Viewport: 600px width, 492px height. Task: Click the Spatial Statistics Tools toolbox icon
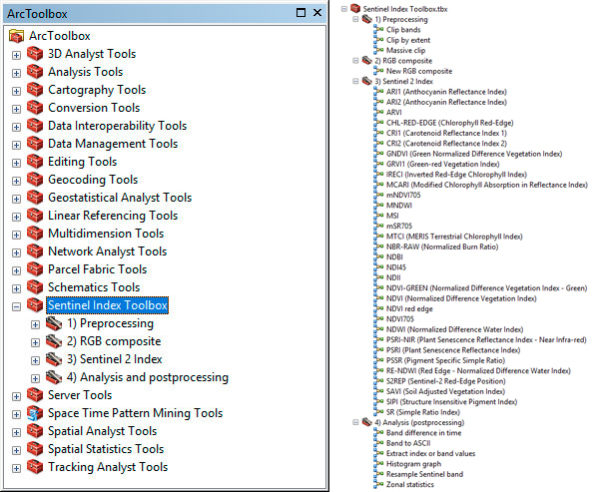[x=35, y=449]
